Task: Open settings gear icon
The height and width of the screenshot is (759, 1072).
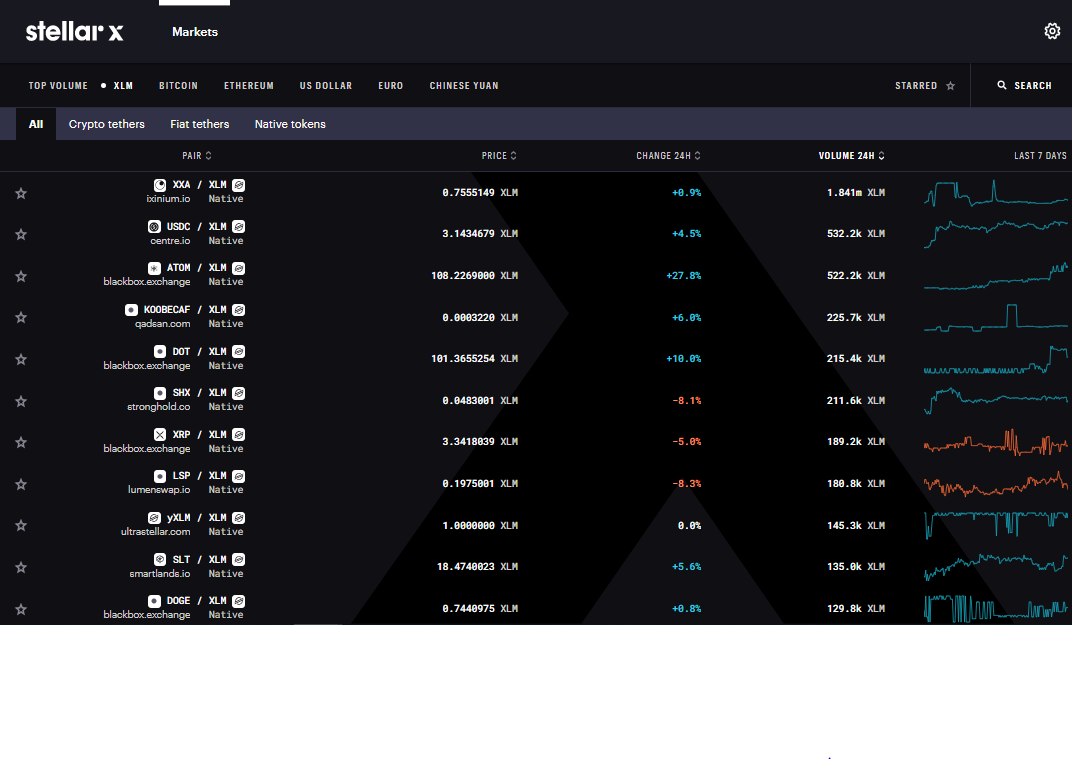Action: [x=1052, y=31]
